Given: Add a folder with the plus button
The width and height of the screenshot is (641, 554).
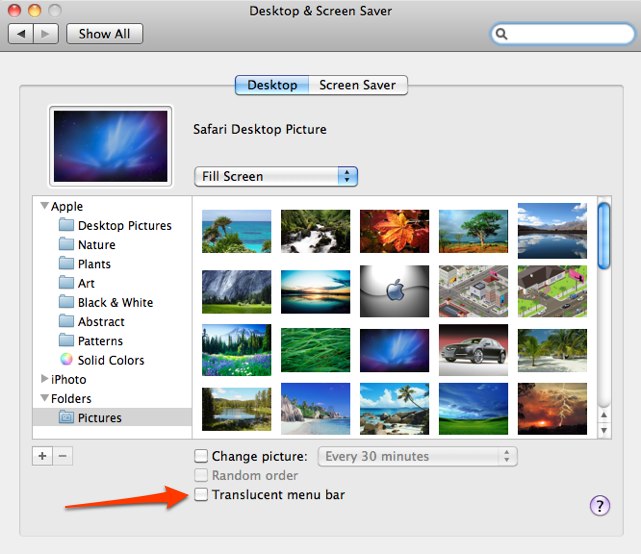Looking at the screenshot, I should click(43, 455).
